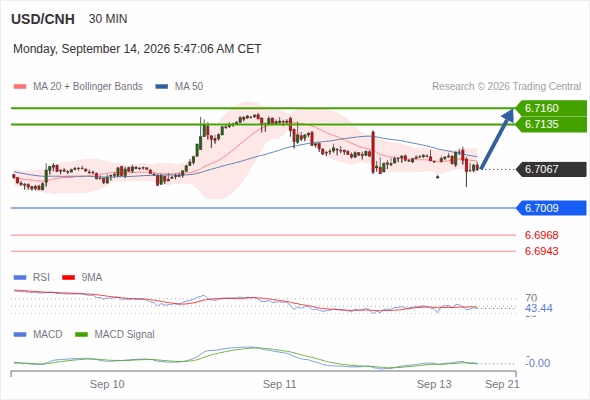The height and width of the screenshot is (400, 590).
Task: Click the tall red candlestick after Sep 11
Action: point(373,152)
